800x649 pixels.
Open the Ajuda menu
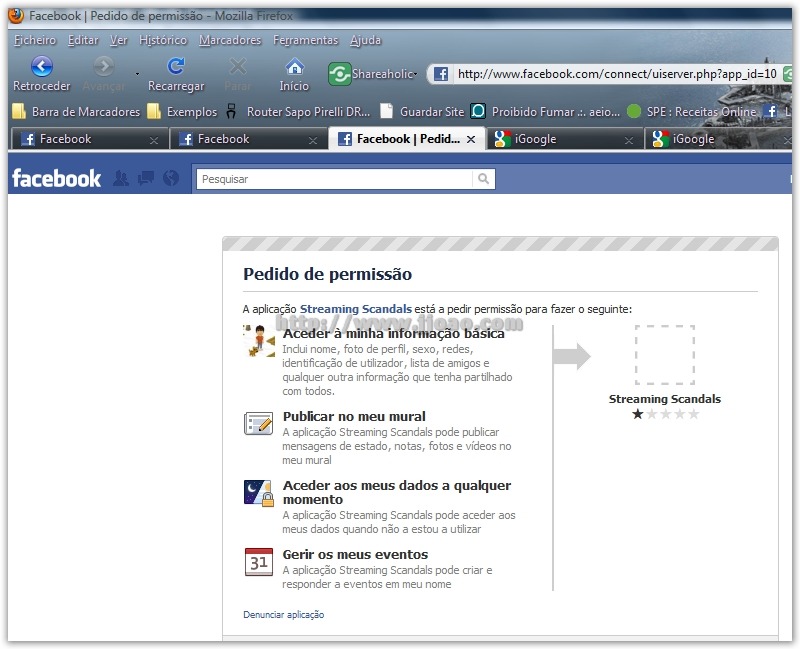click(x=365, y=40)
